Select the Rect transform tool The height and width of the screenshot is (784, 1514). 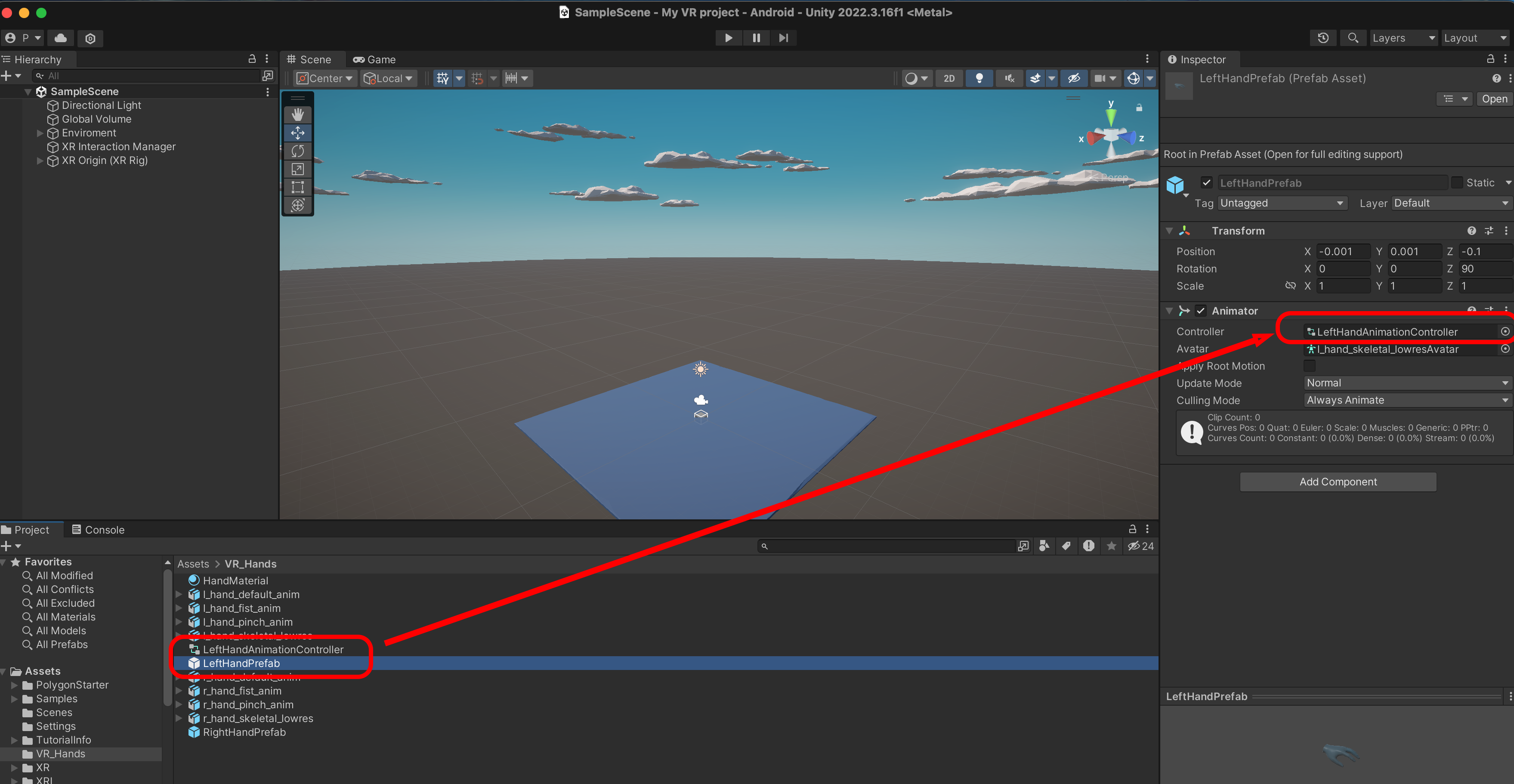pyautogui.click(x=297, y=188)
